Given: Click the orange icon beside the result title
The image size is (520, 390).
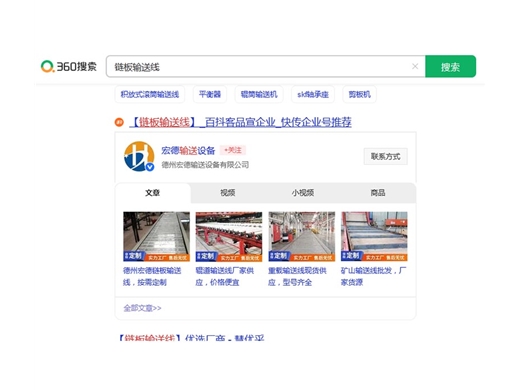Looking at the screenshot, I should pyautogui.click(x=119, y=122).
